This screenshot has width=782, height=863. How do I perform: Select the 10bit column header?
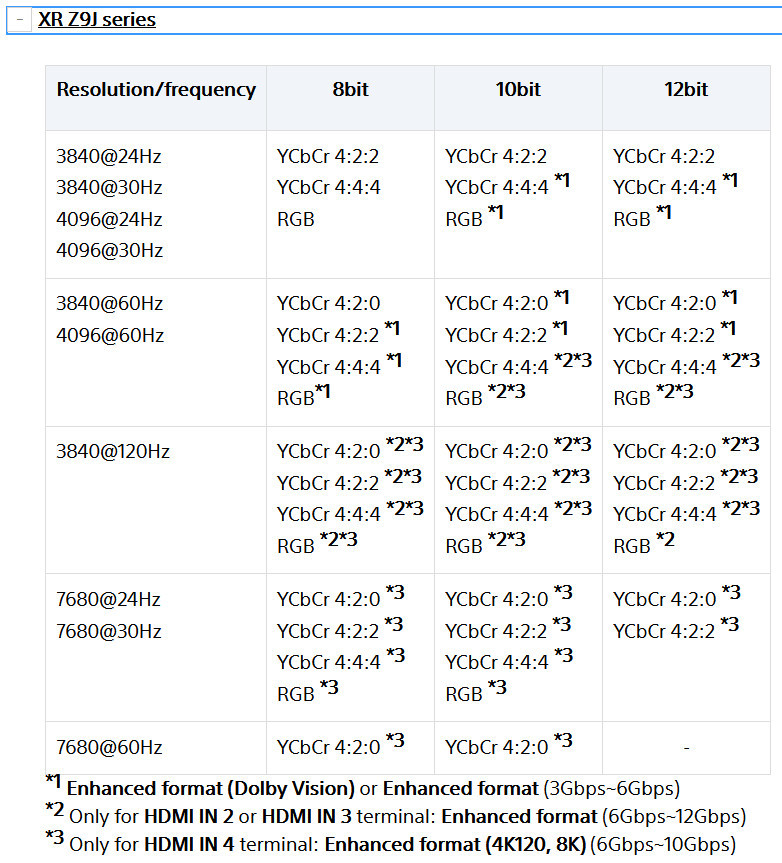pos(518,90)
